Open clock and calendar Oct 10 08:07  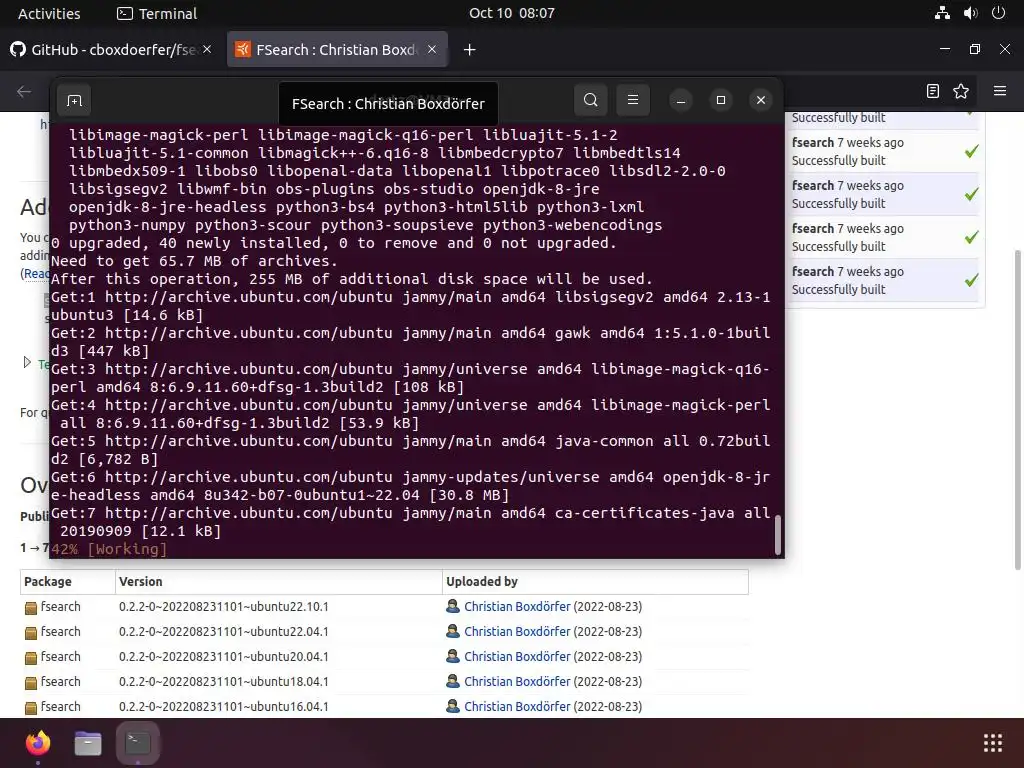tap(512, 13)
